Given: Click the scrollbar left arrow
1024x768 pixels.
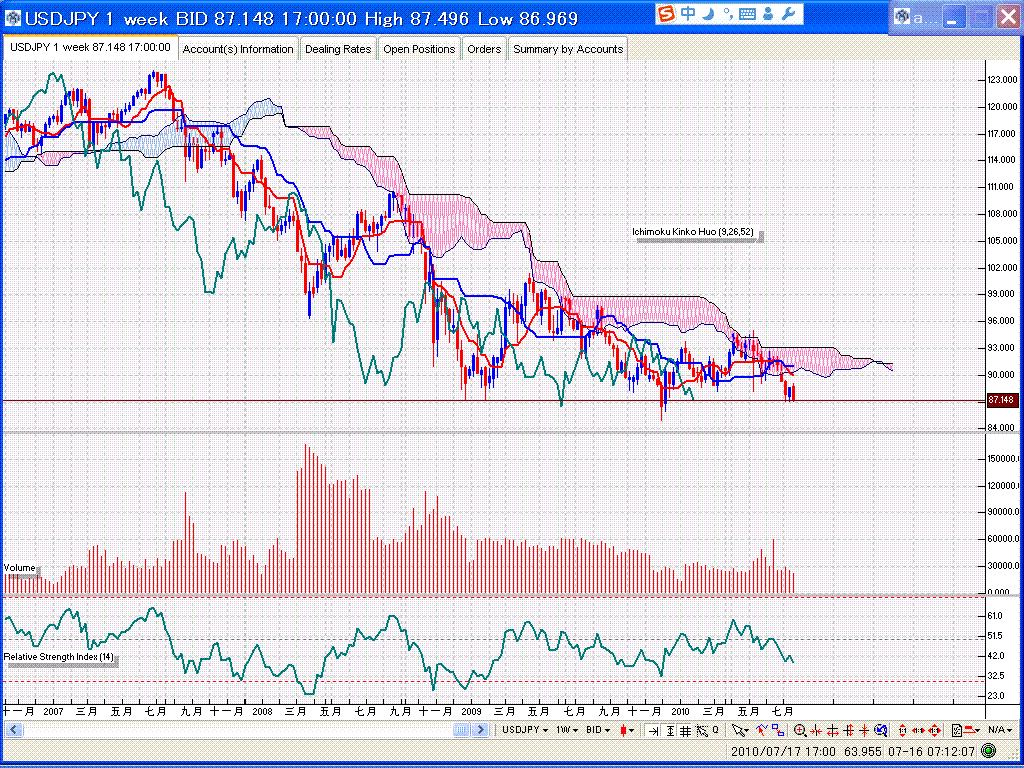Looking at the screenshot, I should (10, 730).
